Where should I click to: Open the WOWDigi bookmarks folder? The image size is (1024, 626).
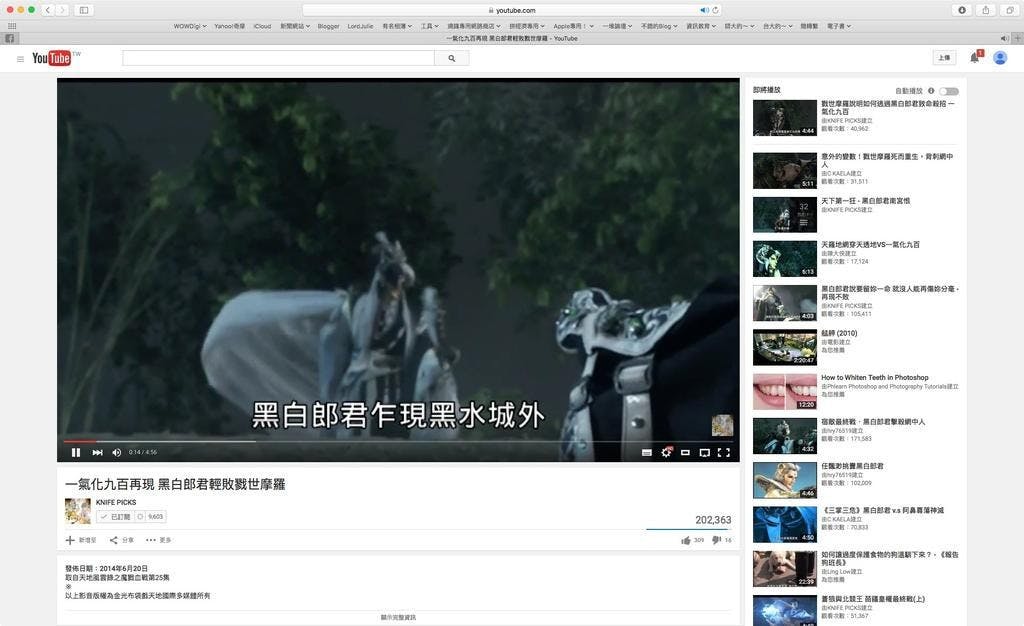tap(190, 26)
